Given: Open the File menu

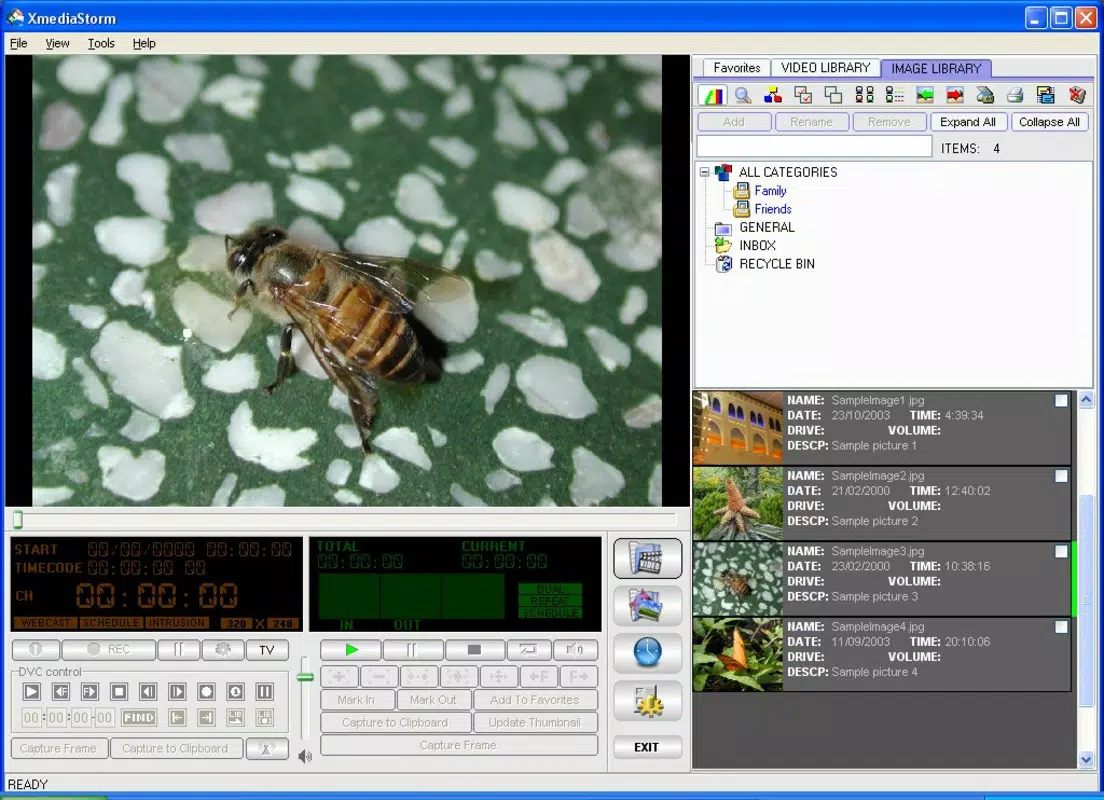Looking at the screenshot, I should pyautogui.click(x=18, y=43).
